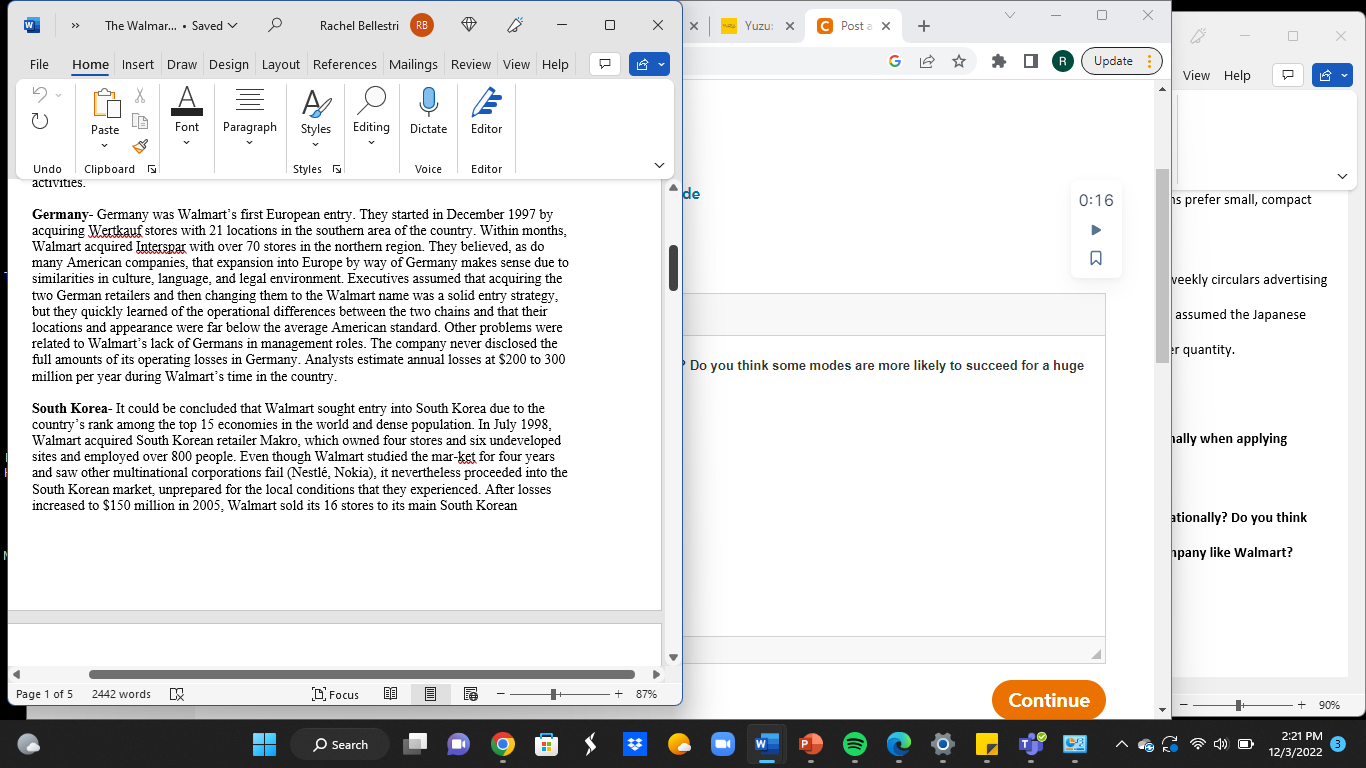Expand the Paragraph group dropdown
The height and width of the screenshot is (768, 1366).
point(250,142)
